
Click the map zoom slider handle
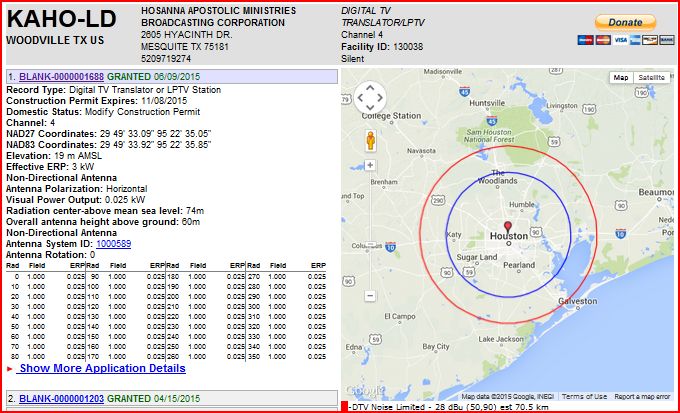(370, 245)
